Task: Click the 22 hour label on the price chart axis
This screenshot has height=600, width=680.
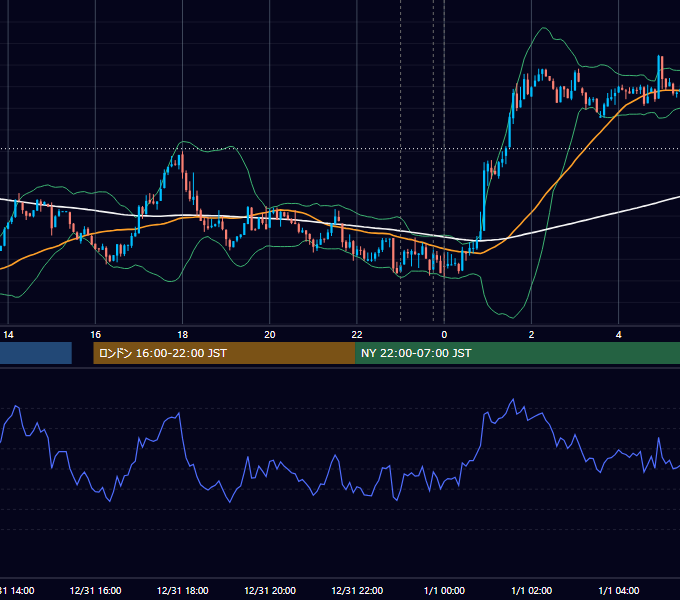Action: pos(356,335)
